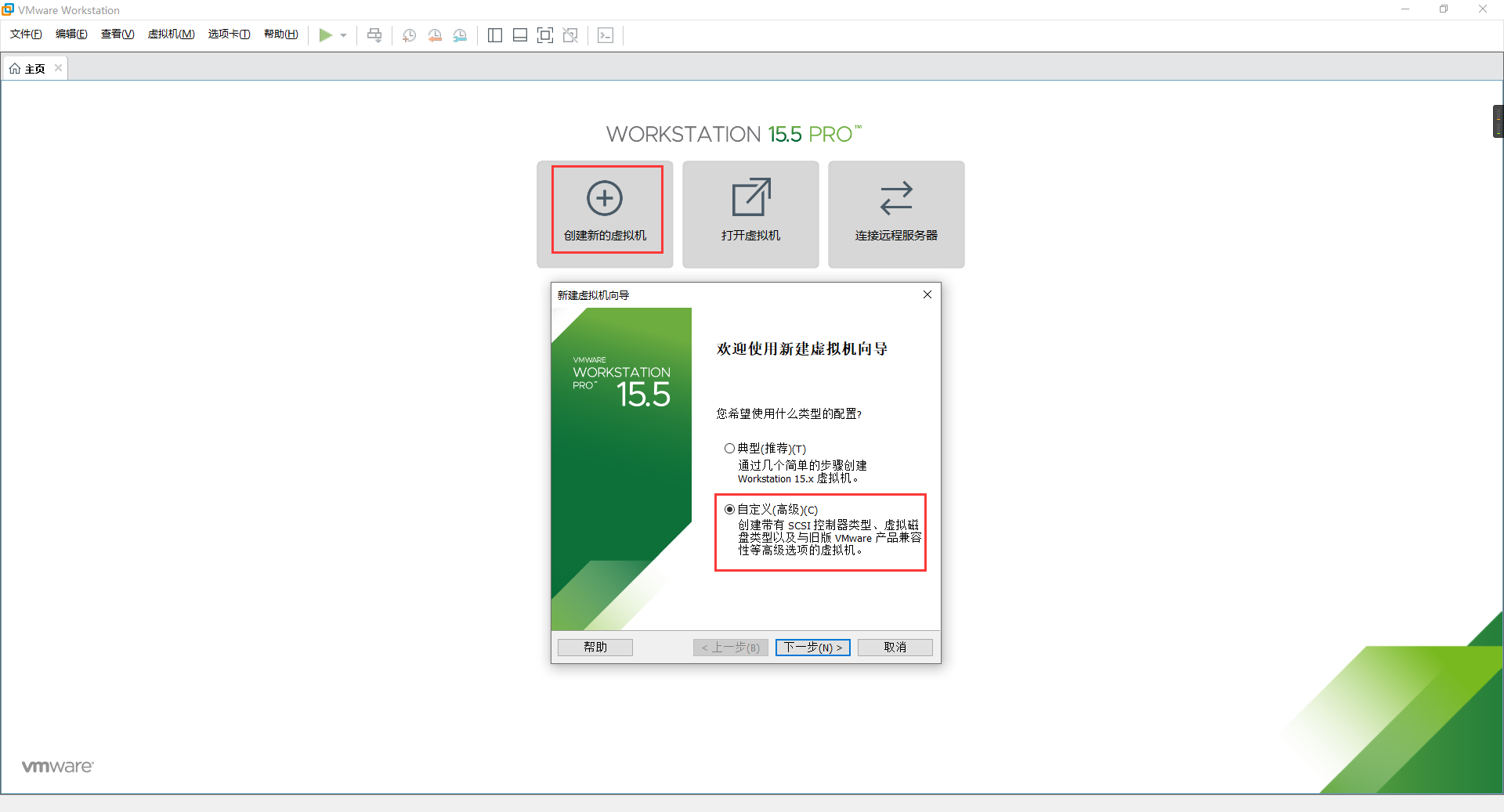Click the console view toolbar icon
Viewport: 1504px width, 812px height.
click(x=606, y=35)
